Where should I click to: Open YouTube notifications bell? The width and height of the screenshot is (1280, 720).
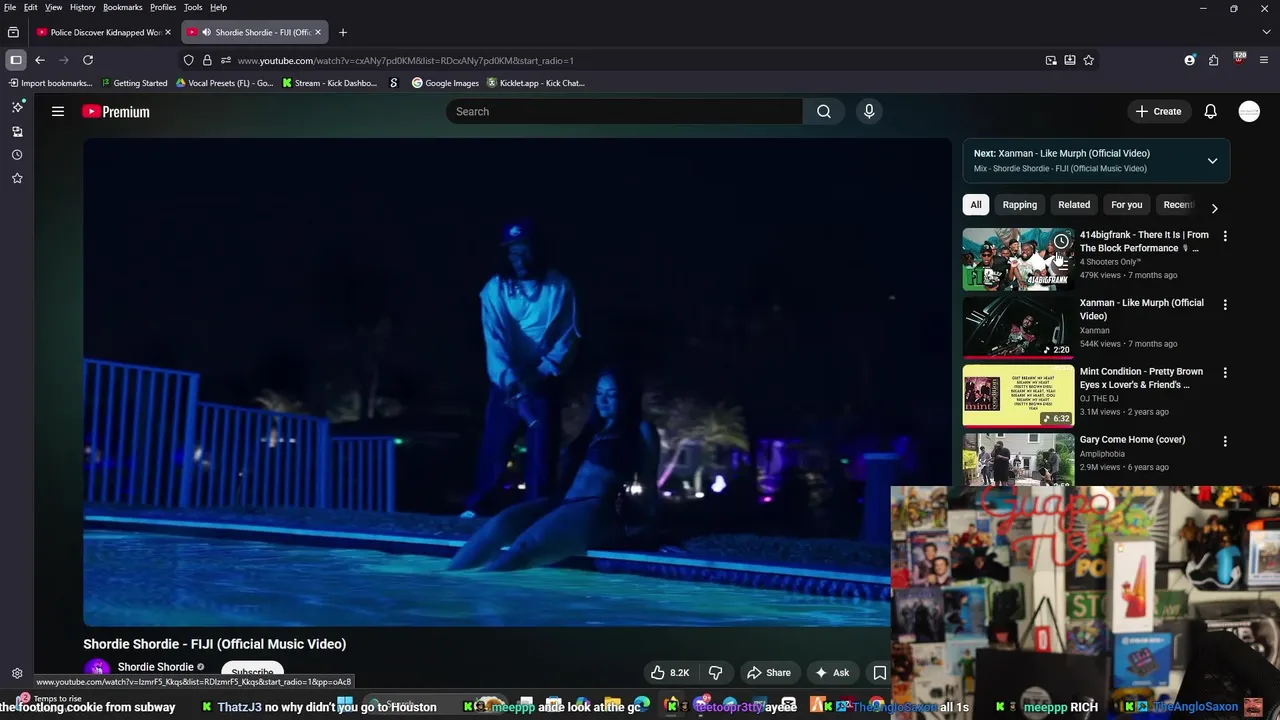(1210, 111)
